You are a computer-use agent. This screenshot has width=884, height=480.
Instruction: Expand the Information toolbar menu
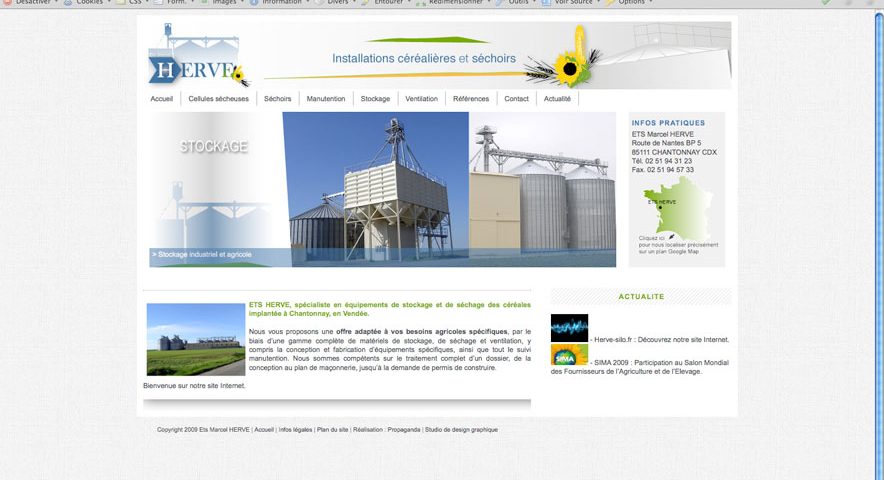281,2
